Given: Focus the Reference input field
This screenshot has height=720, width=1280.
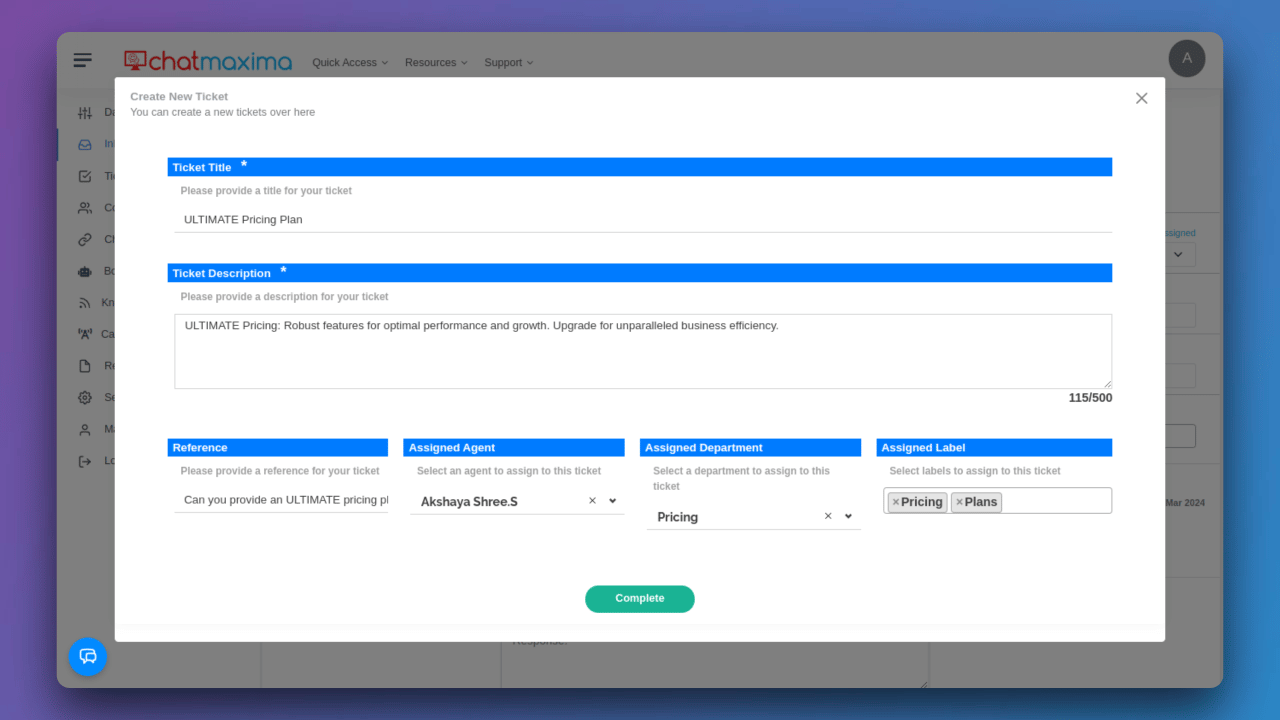Looking at the screenshot, I should coord(281,500).
